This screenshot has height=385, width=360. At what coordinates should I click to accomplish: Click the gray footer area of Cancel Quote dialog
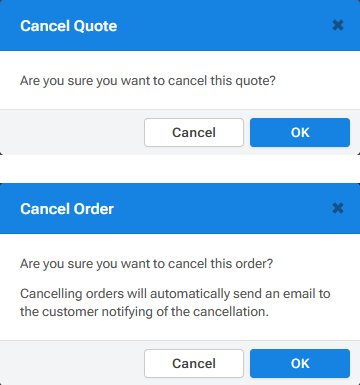[72, 132]
